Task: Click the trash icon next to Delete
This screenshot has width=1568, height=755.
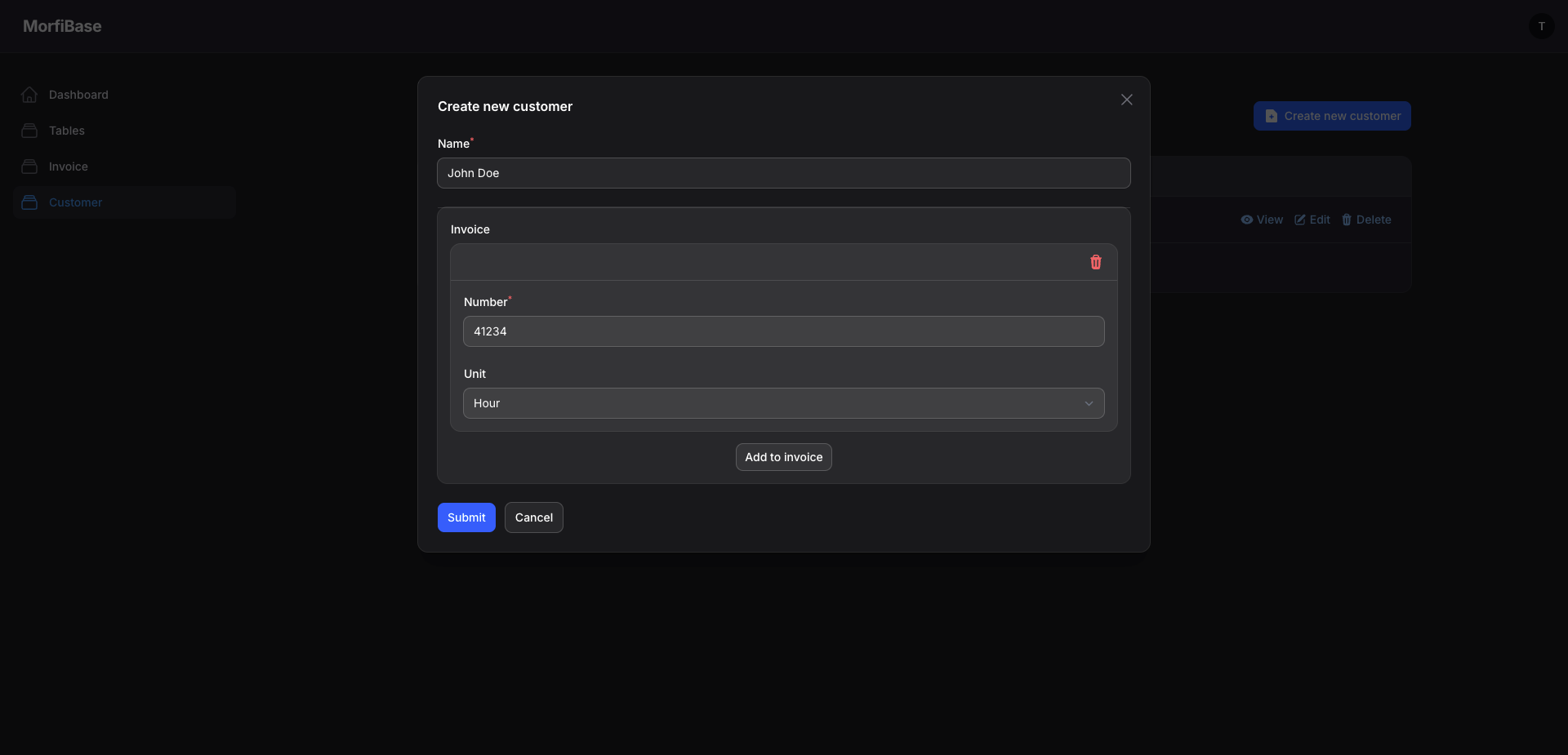Action: point(1347,220)
